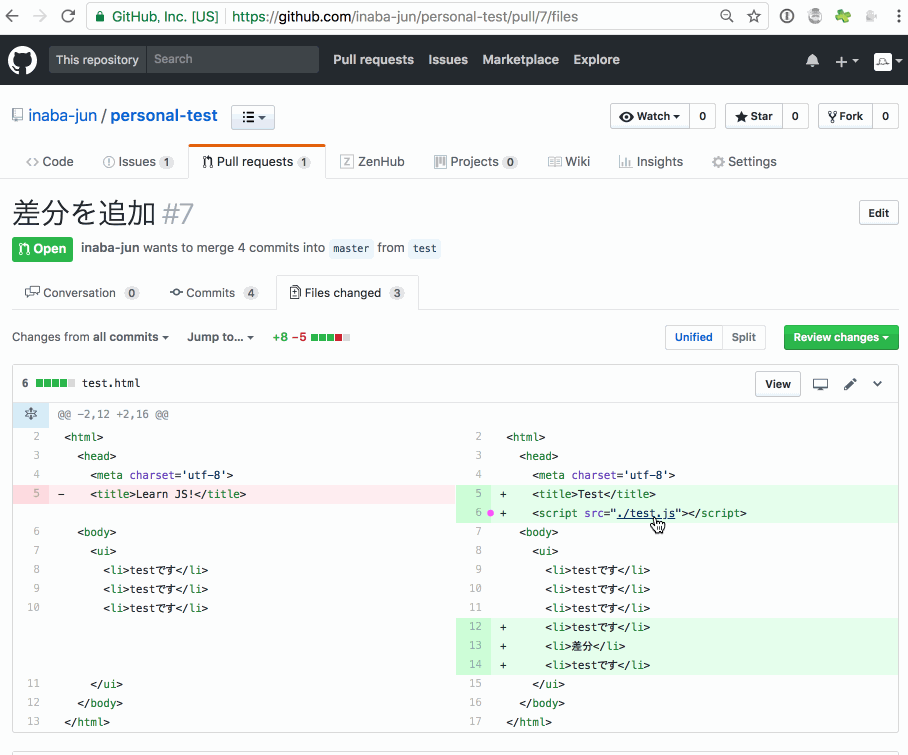Viewport: 908px width, 755px height.
Task: Click the Watch count 0
Action: (x=702, y=116)
